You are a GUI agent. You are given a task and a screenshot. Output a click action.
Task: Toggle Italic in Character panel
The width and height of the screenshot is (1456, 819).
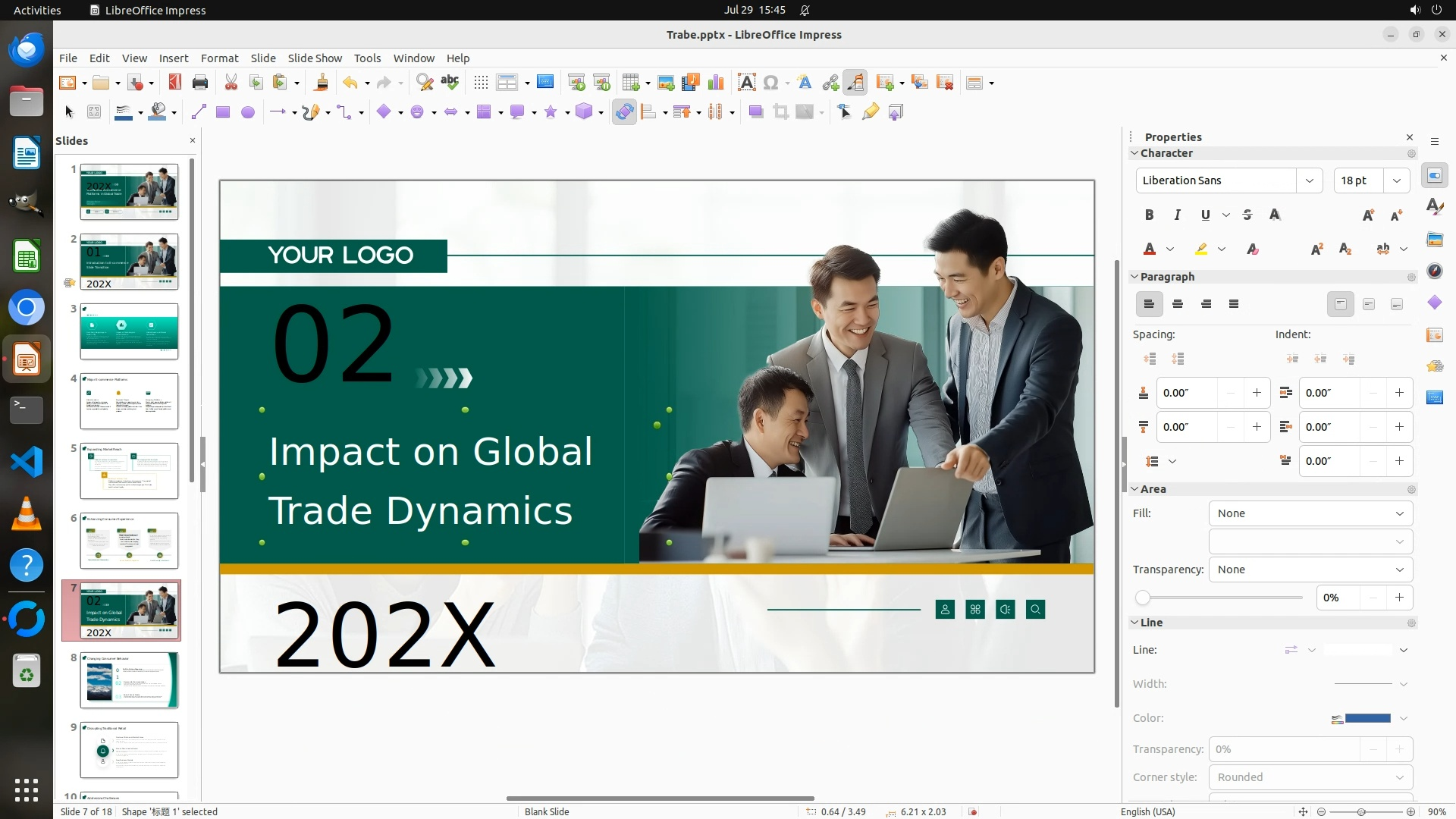(1177, 215)
